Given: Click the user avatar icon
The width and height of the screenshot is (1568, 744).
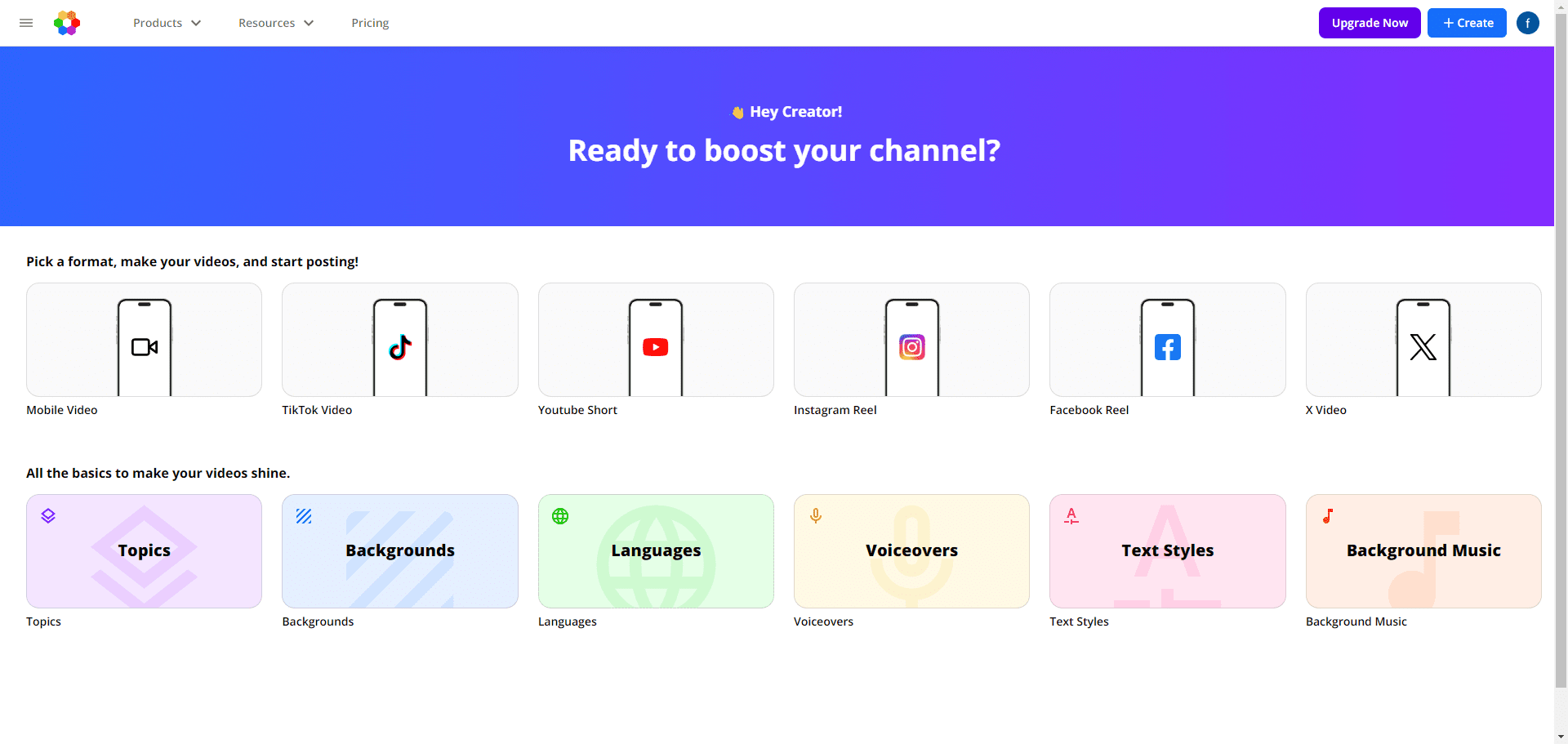Looking at the screenshot, I should click(x=1527, y=23).
